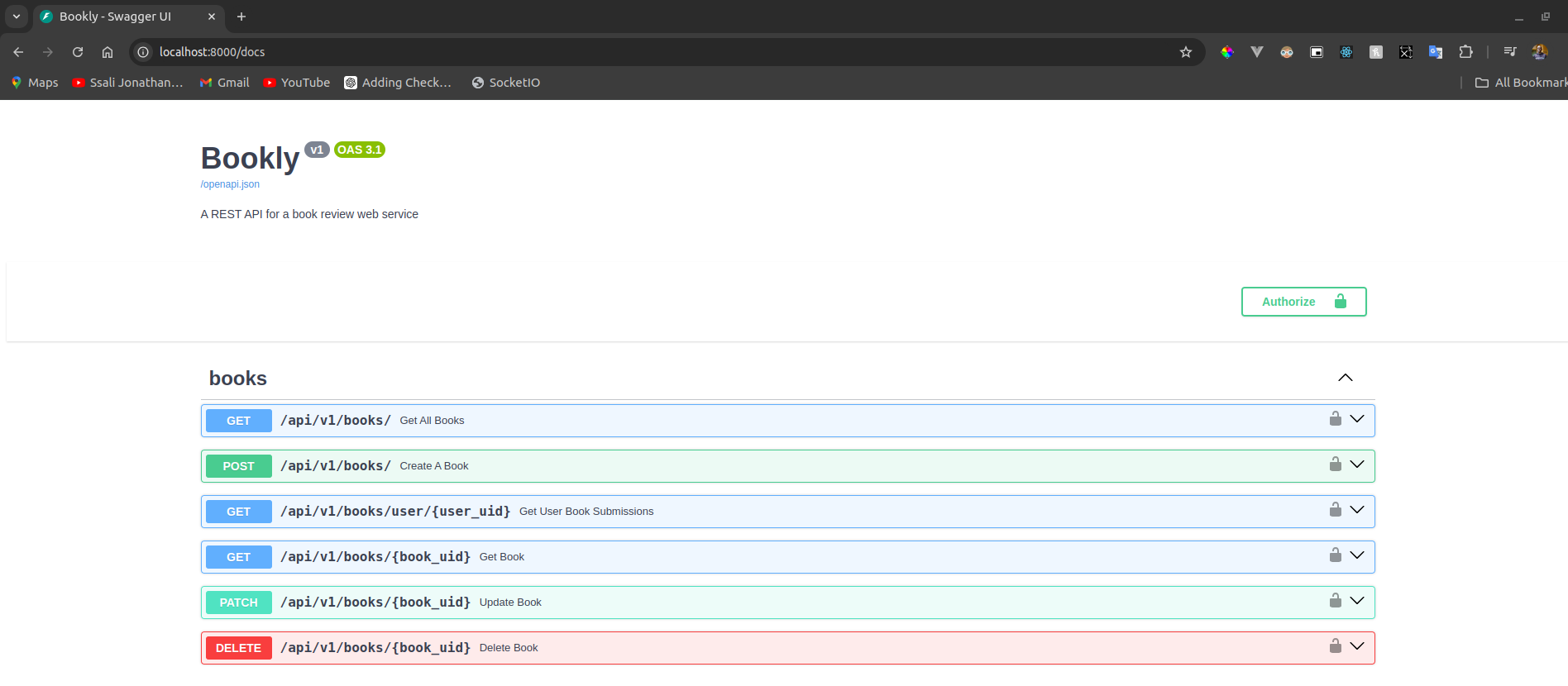
Task: Open a new browser tab
Action: [x=241, y=17]
